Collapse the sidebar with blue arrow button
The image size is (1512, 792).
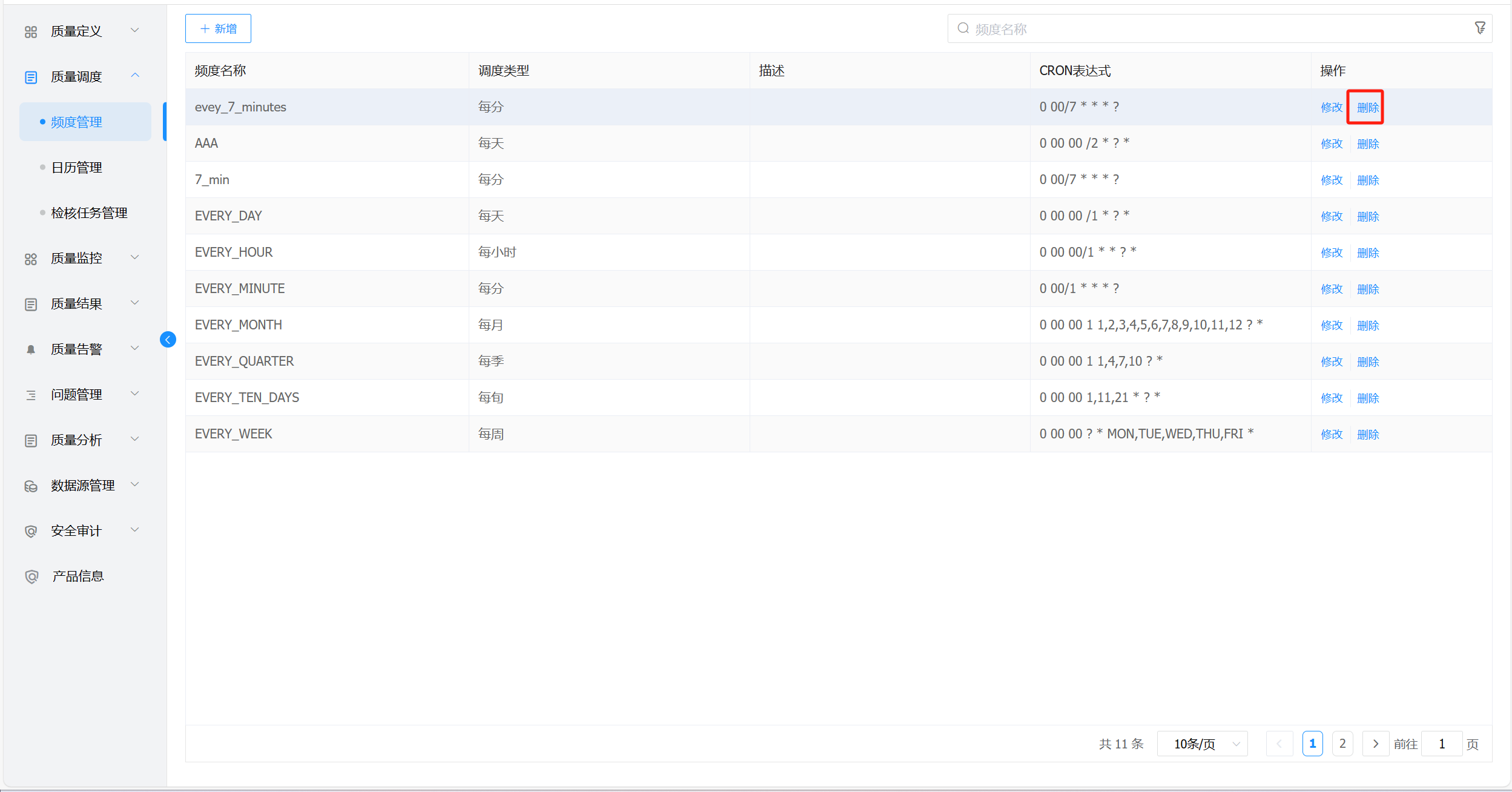(x=168, y=340)
